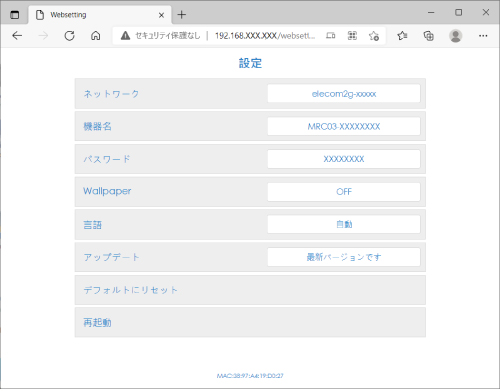Open the browser settings and more menu
The width and height of the screenshot is (500, 391).
pyautogui.click(x=483, y=35)
